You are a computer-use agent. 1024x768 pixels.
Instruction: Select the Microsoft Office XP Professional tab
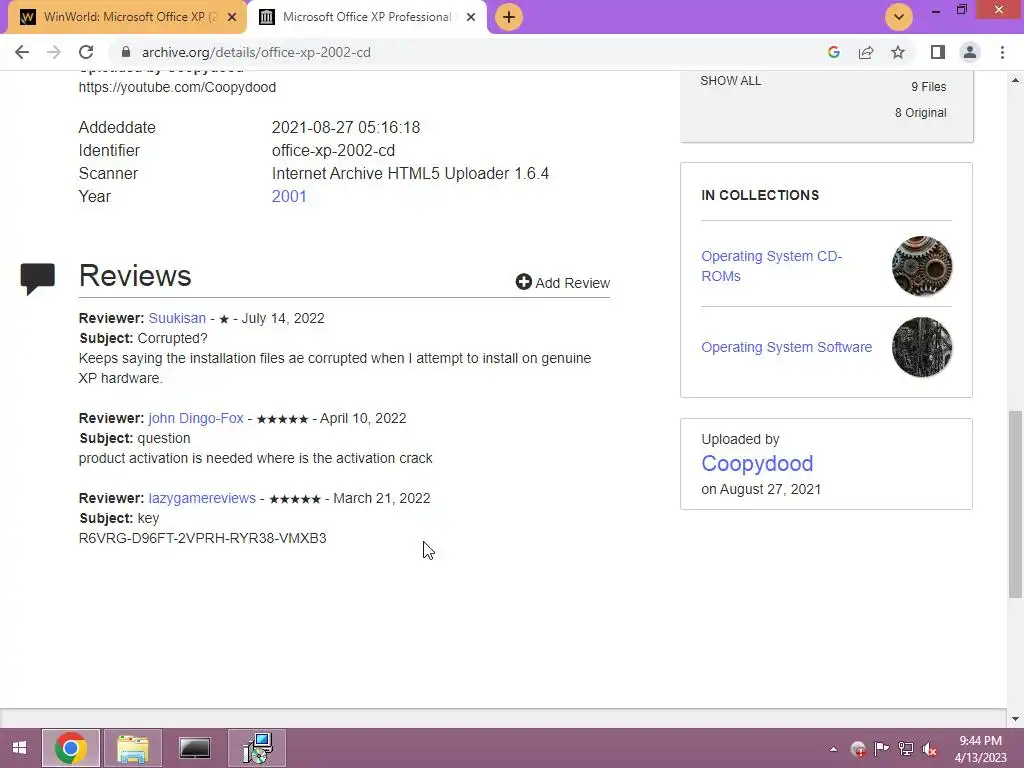coord(368,17)
